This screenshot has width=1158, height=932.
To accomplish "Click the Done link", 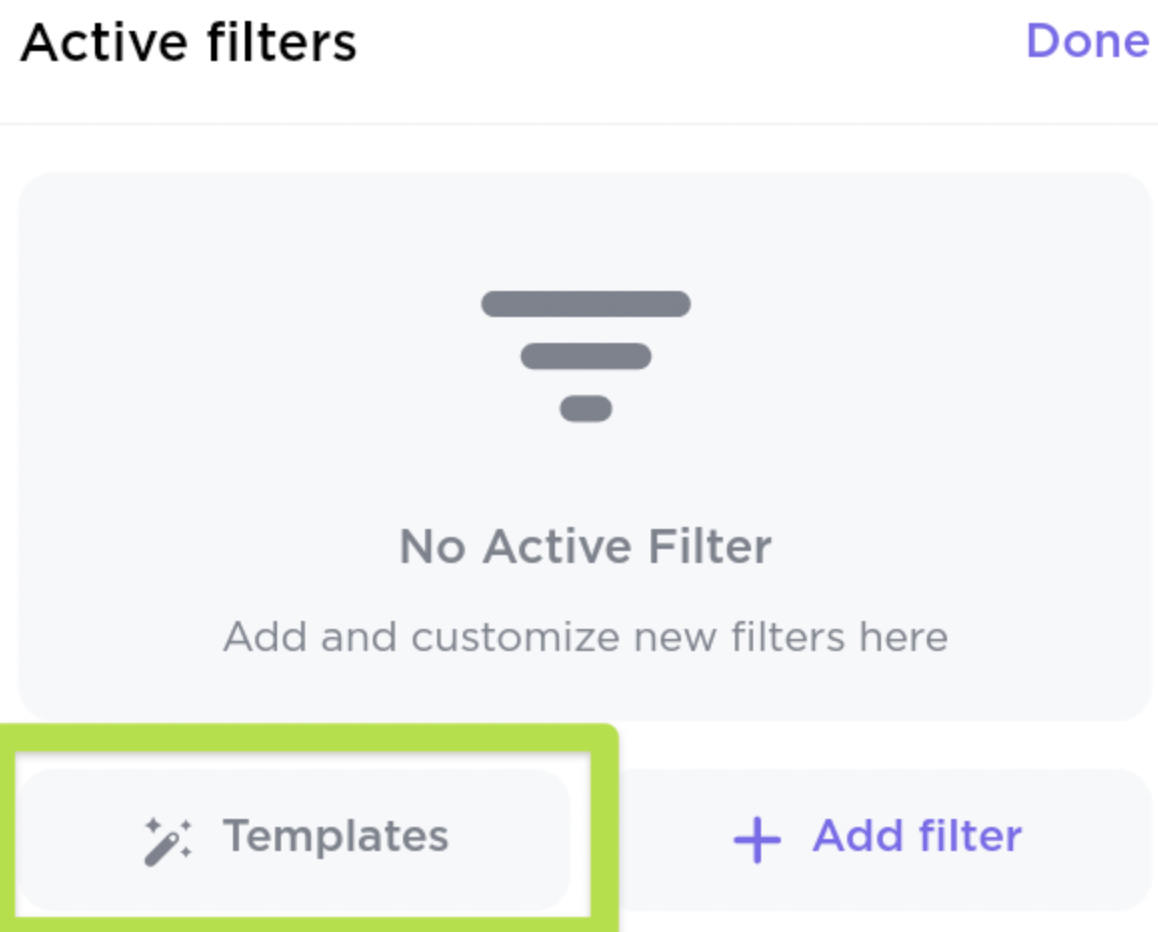I will pos(1087,42).
